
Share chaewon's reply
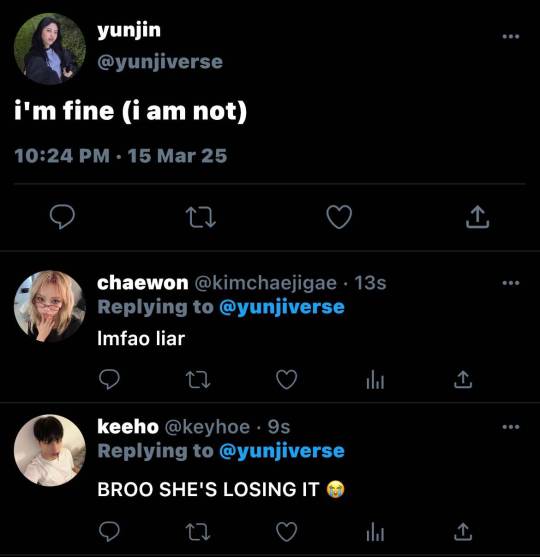coord(463,379)
